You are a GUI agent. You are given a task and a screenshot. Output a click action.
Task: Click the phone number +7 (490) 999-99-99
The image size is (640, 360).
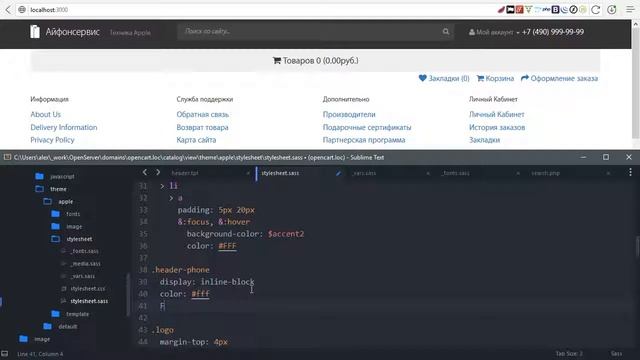(553, 32)
